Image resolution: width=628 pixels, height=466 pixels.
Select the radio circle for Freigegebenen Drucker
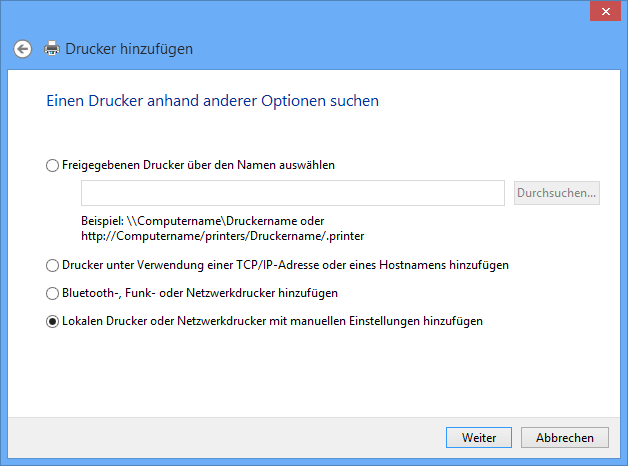click(52, 165)
